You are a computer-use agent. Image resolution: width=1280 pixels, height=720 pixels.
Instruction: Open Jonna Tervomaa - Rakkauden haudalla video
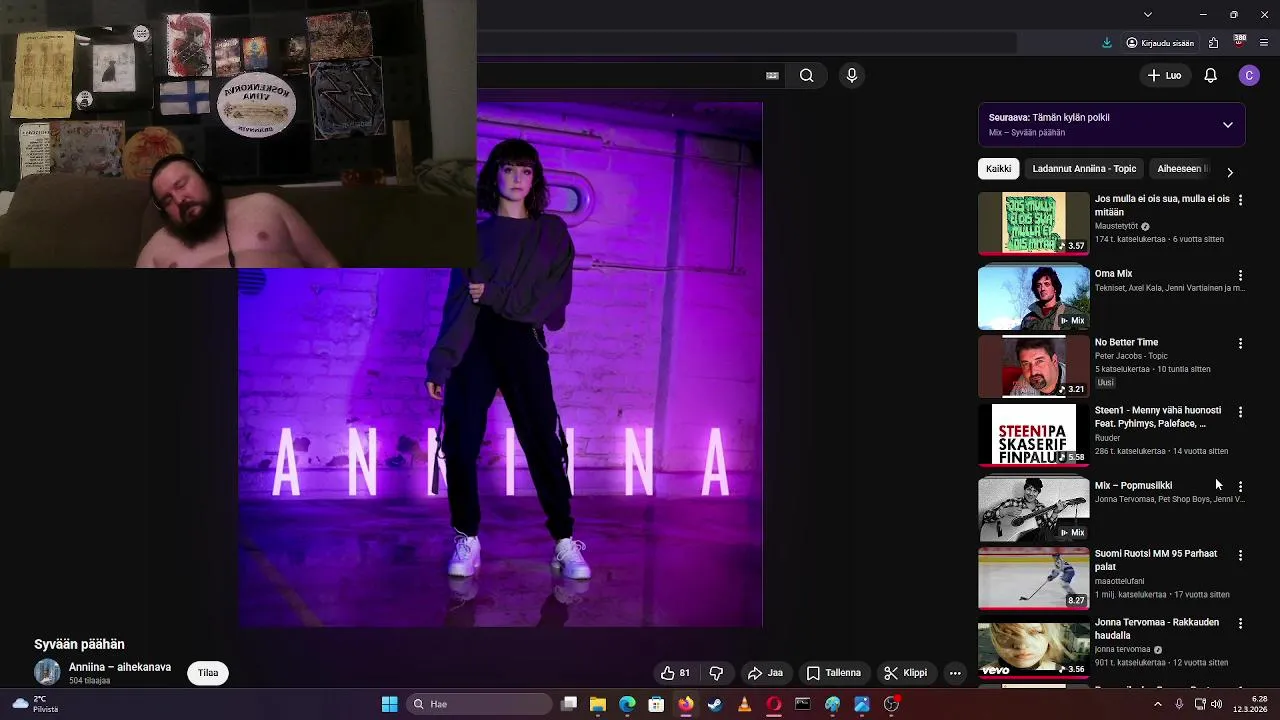(x=1156, y=628)
